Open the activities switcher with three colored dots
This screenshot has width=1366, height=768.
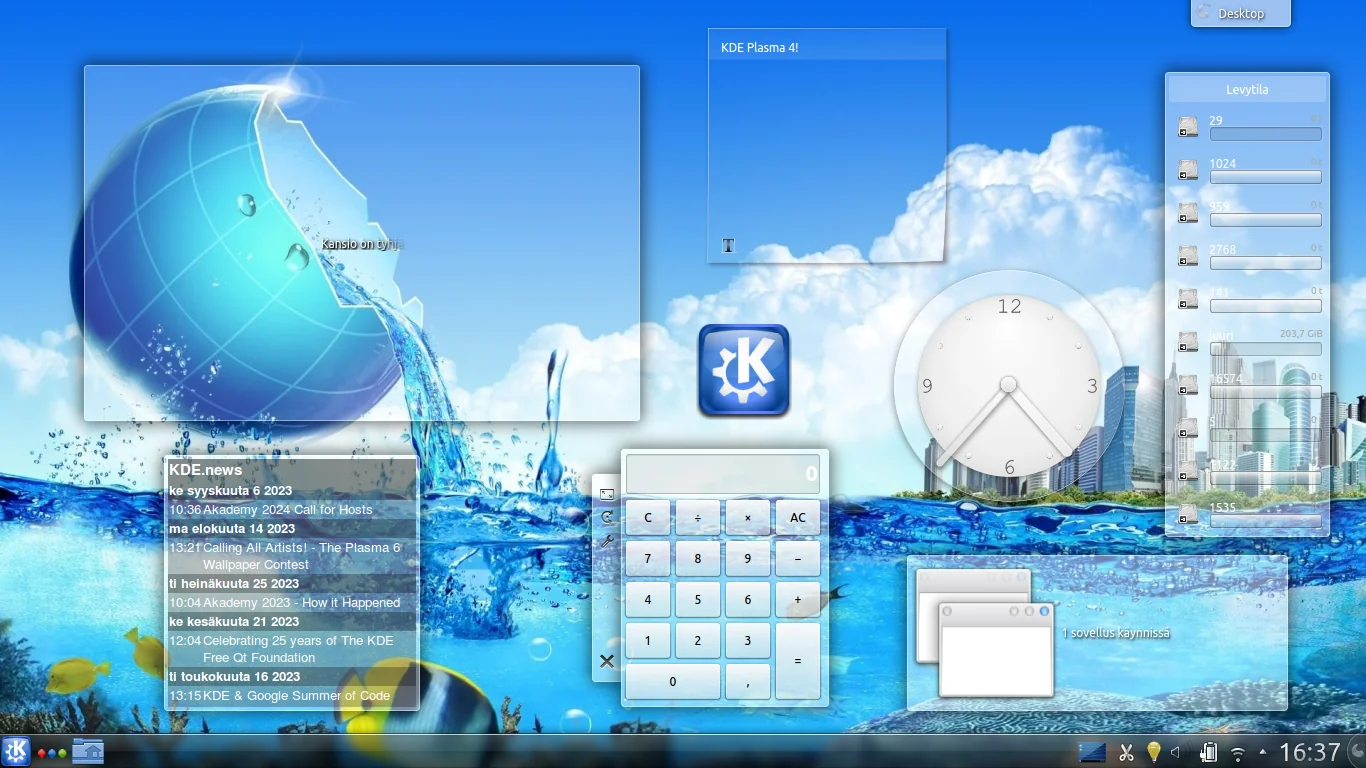[52, 752]
